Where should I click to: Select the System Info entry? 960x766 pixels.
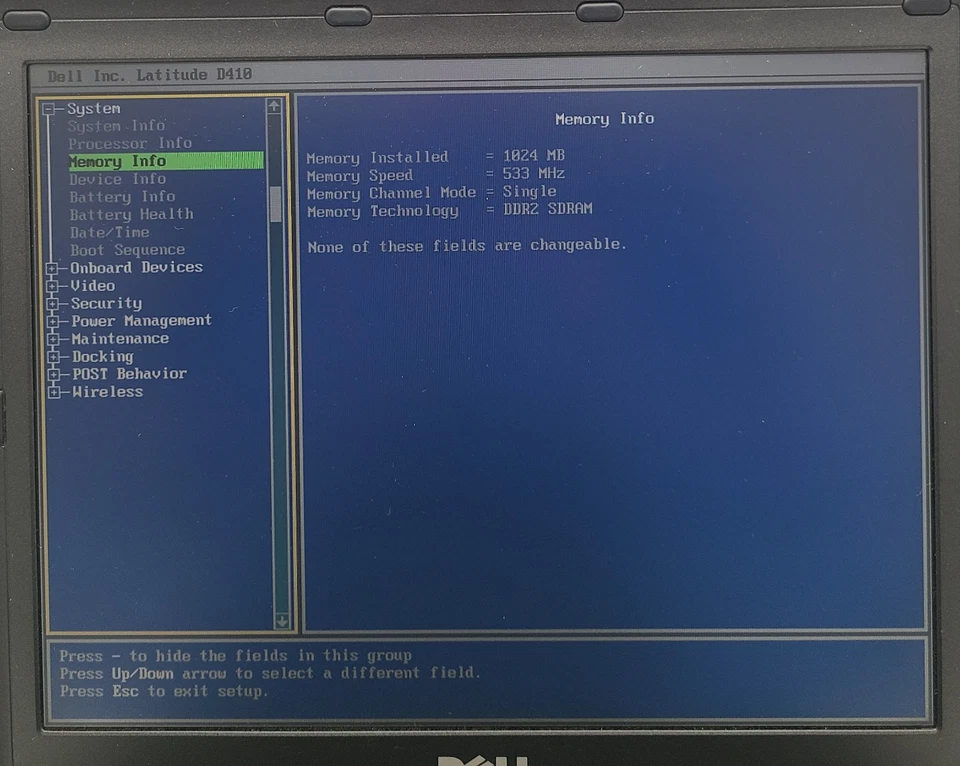click(116, 125)
